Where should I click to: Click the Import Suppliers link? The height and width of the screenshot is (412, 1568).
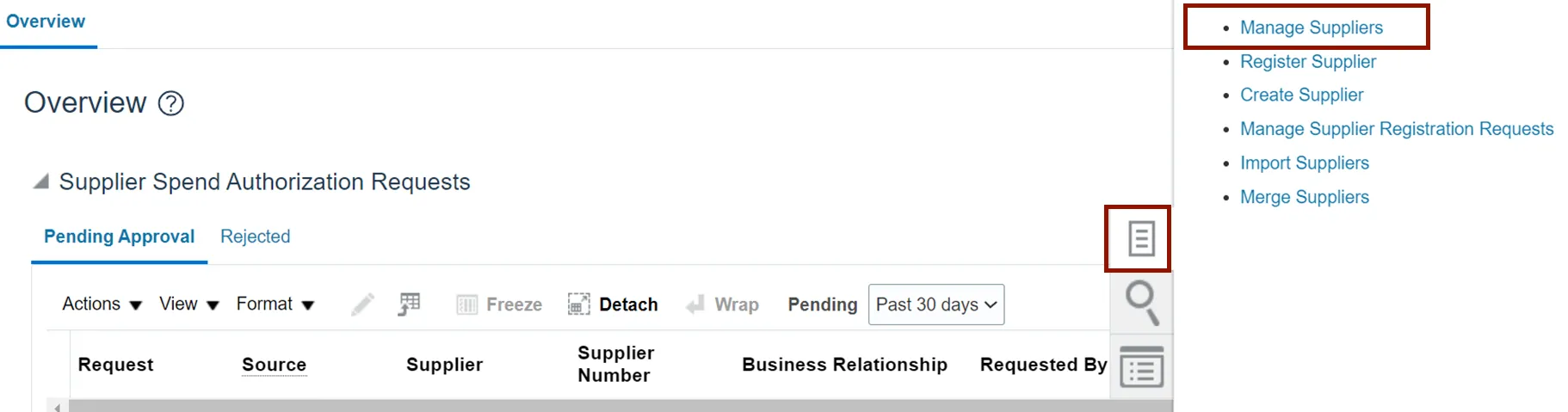[x=1304, y=163]
